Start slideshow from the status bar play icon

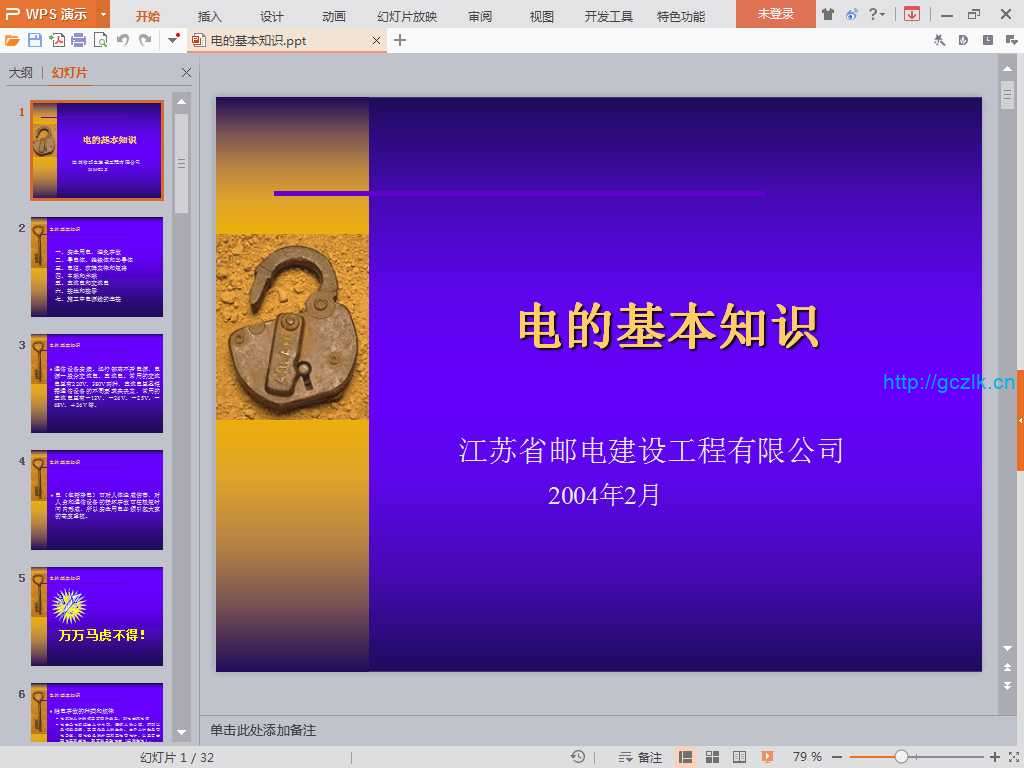point(767,757)
